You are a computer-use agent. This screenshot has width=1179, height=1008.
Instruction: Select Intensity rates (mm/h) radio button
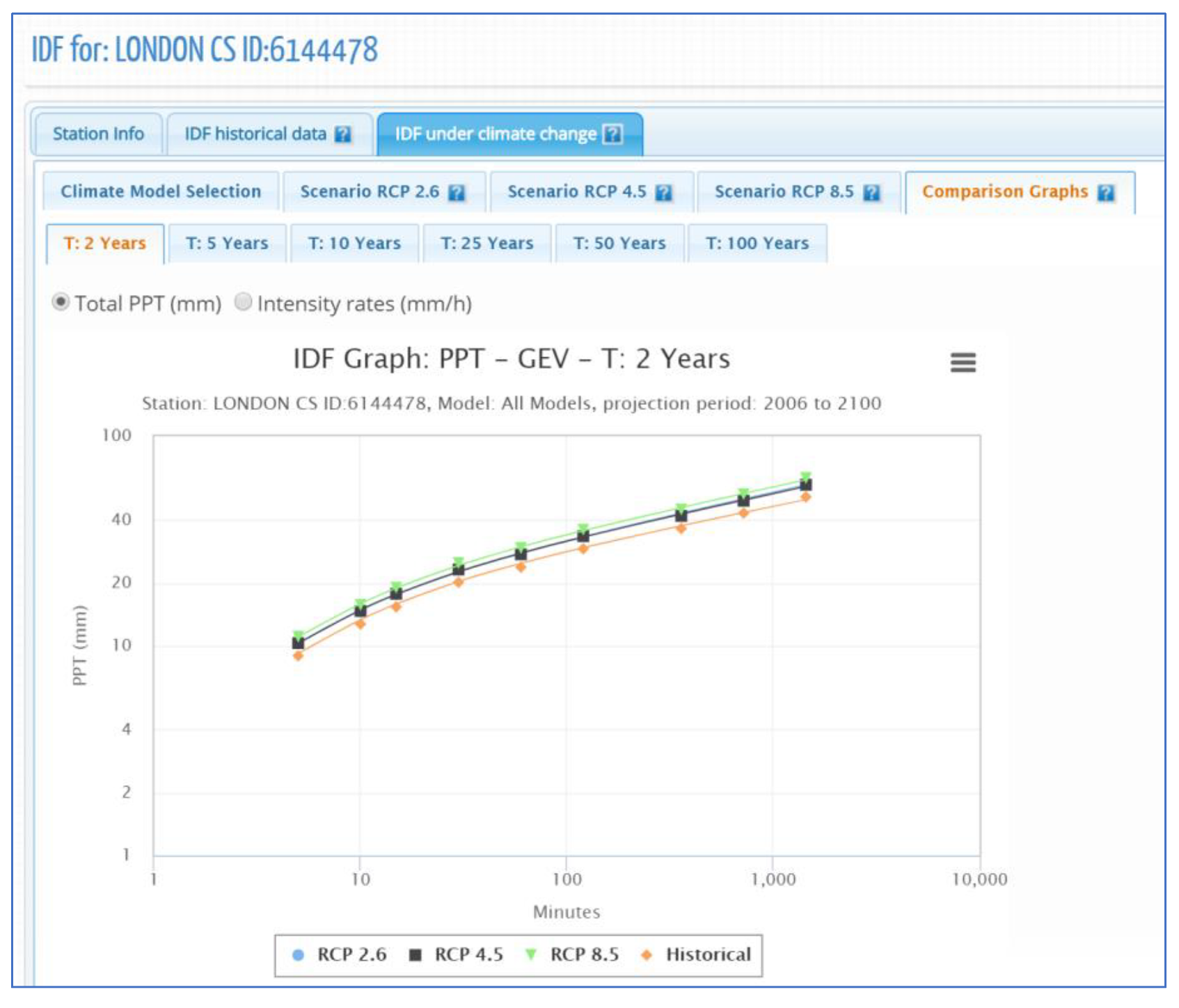243,302
